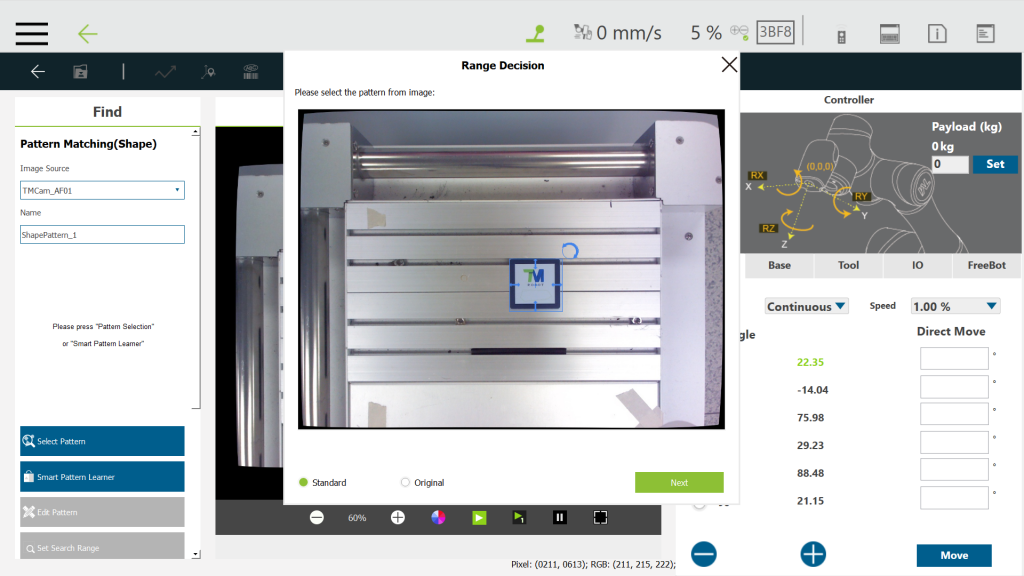Zoom in camera view with plus icon
1024x576 pixels.
[x=398, y=517]
